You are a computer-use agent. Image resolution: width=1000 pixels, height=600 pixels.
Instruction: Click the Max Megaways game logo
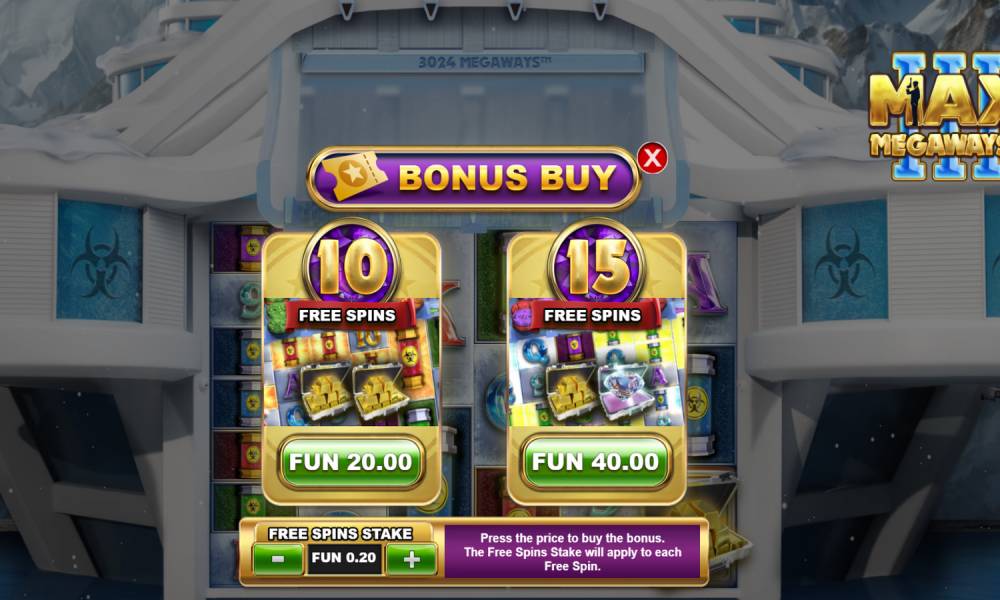[x=935, y=116]
